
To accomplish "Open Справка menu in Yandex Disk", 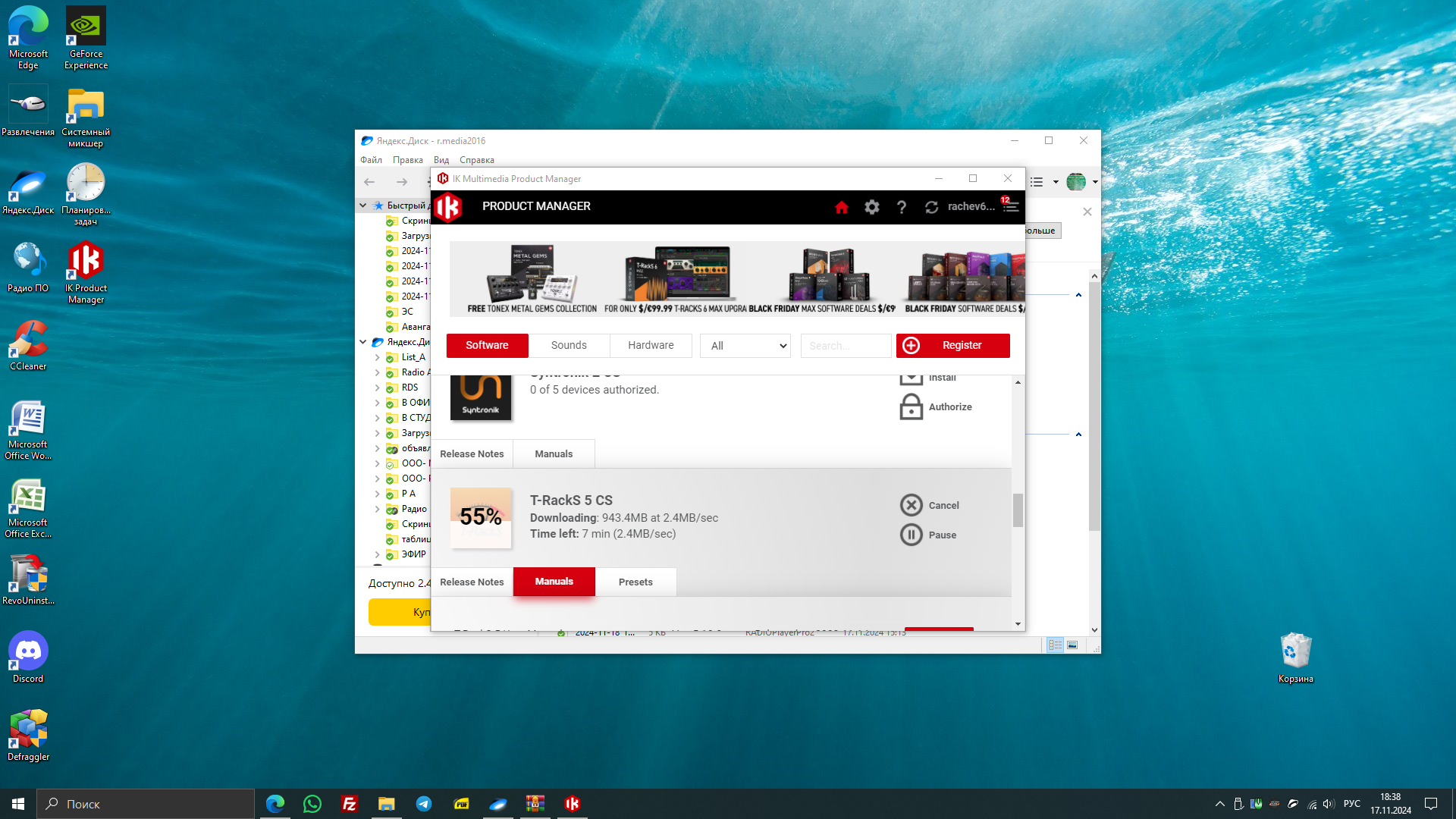I will (x=477, y=160).
